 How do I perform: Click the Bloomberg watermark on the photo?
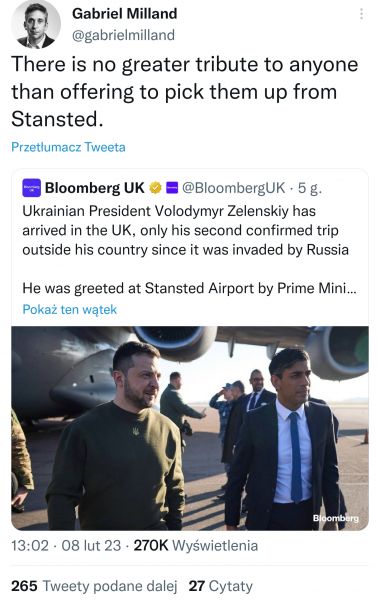coord(336,518)
